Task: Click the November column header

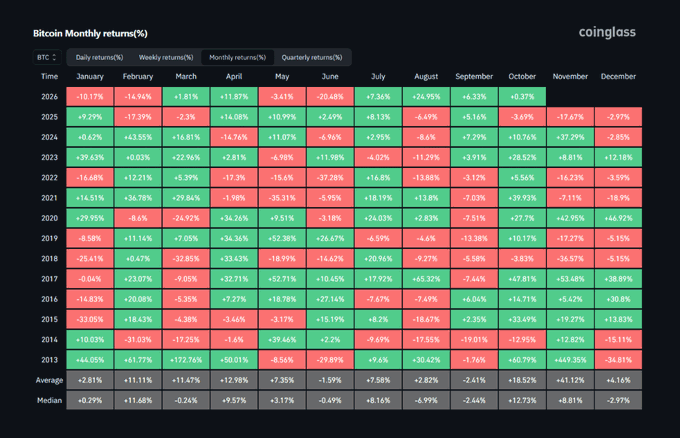Action: [570, 76]
